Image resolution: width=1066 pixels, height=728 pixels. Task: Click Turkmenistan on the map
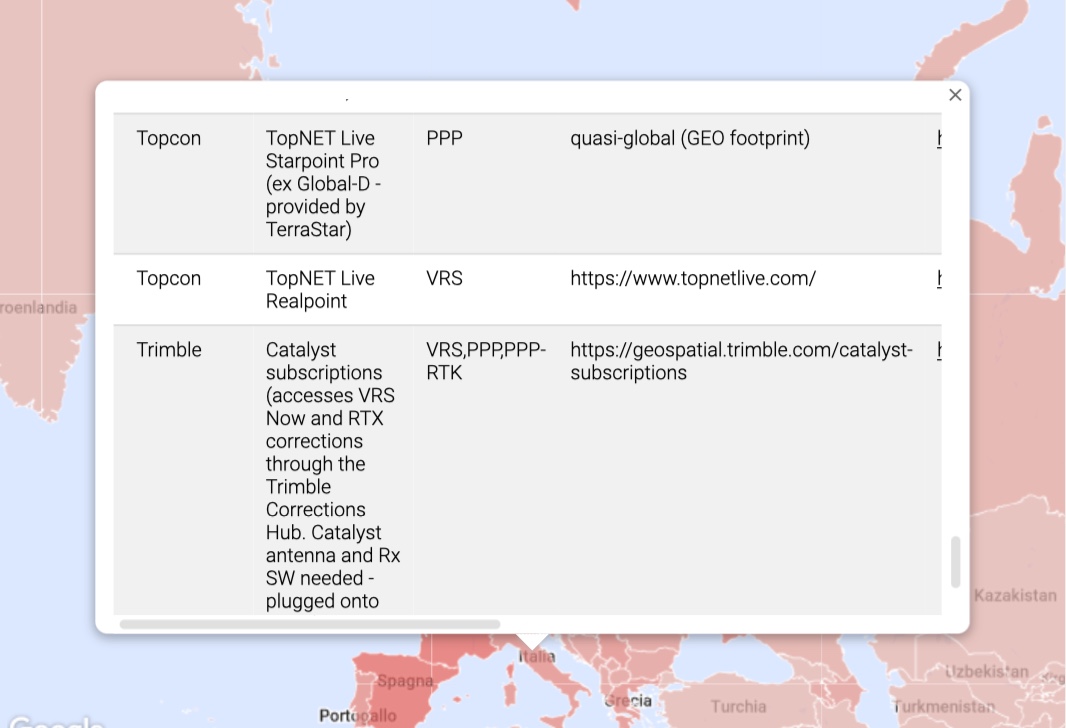pyautogui.click(x=944, y=706)
